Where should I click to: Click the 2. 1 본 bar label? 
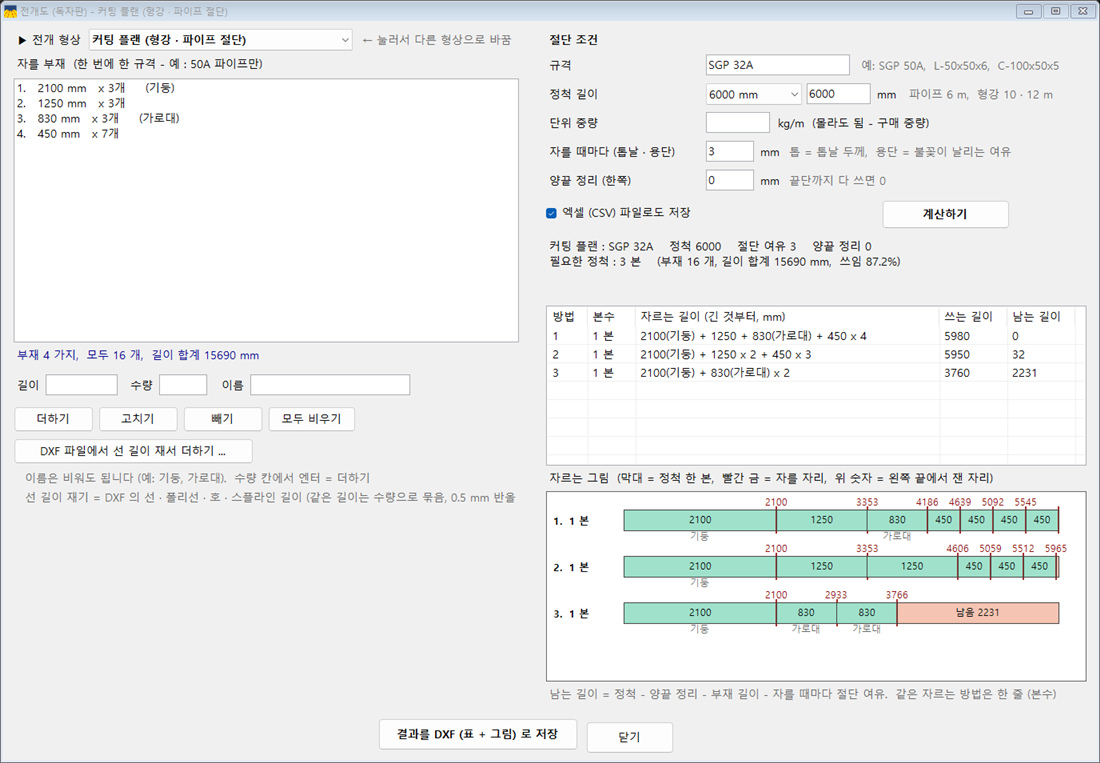tap(570, 567)
